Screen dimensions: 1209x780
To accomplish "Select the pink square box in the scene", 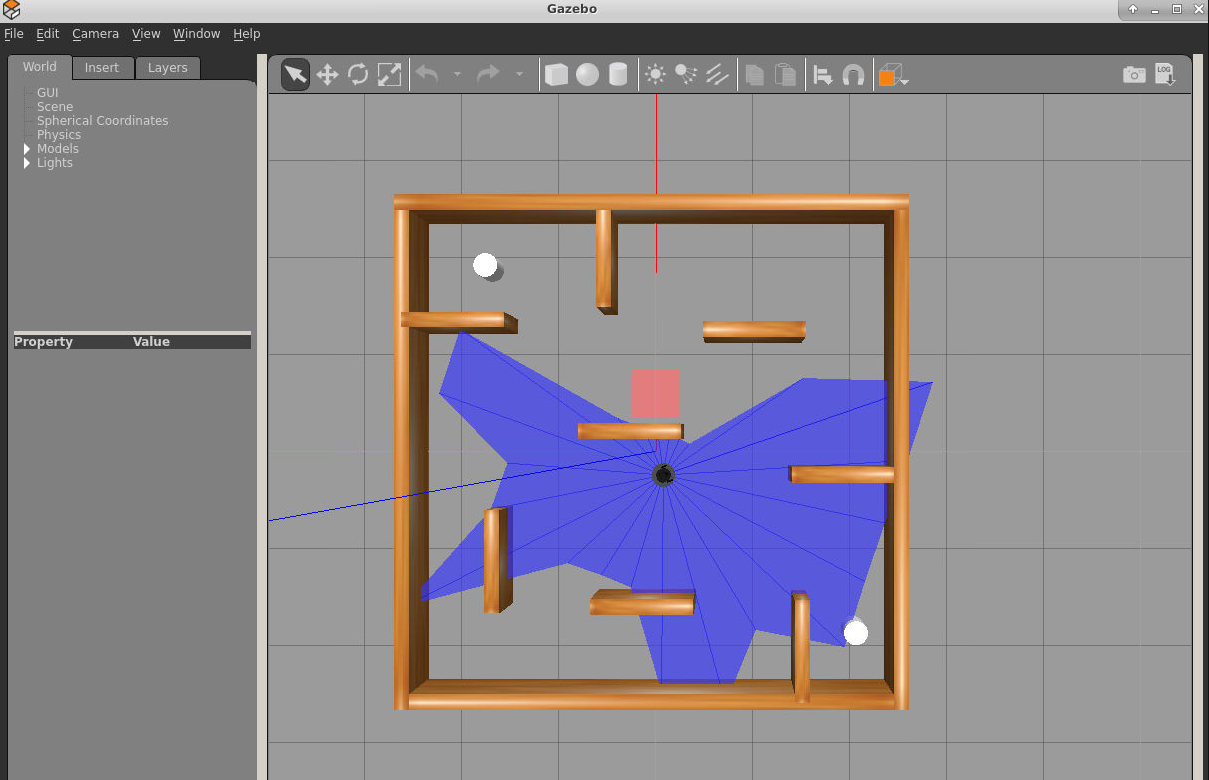I will [655, 393].
